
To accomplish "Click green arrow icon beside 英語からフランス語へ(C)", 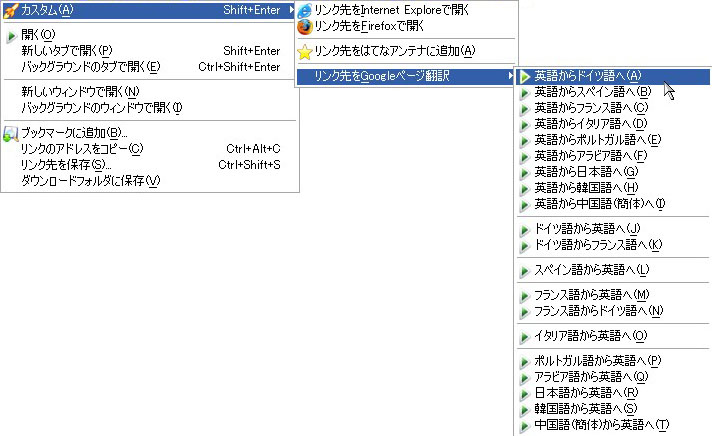I will pyautogui.click(x=525, y=109).
